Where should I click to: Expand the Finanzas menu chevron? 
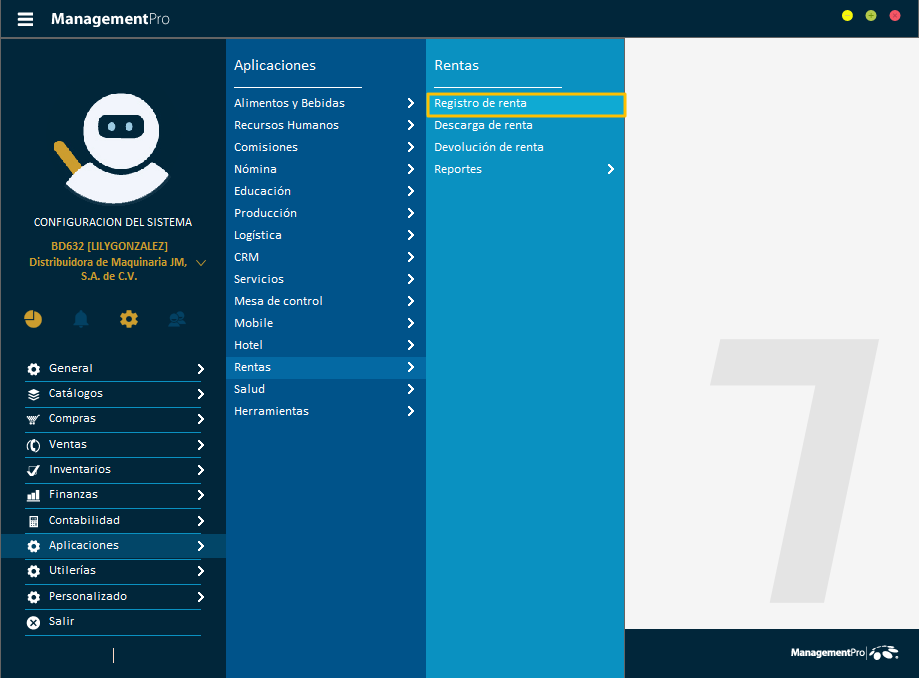(200, 495)
